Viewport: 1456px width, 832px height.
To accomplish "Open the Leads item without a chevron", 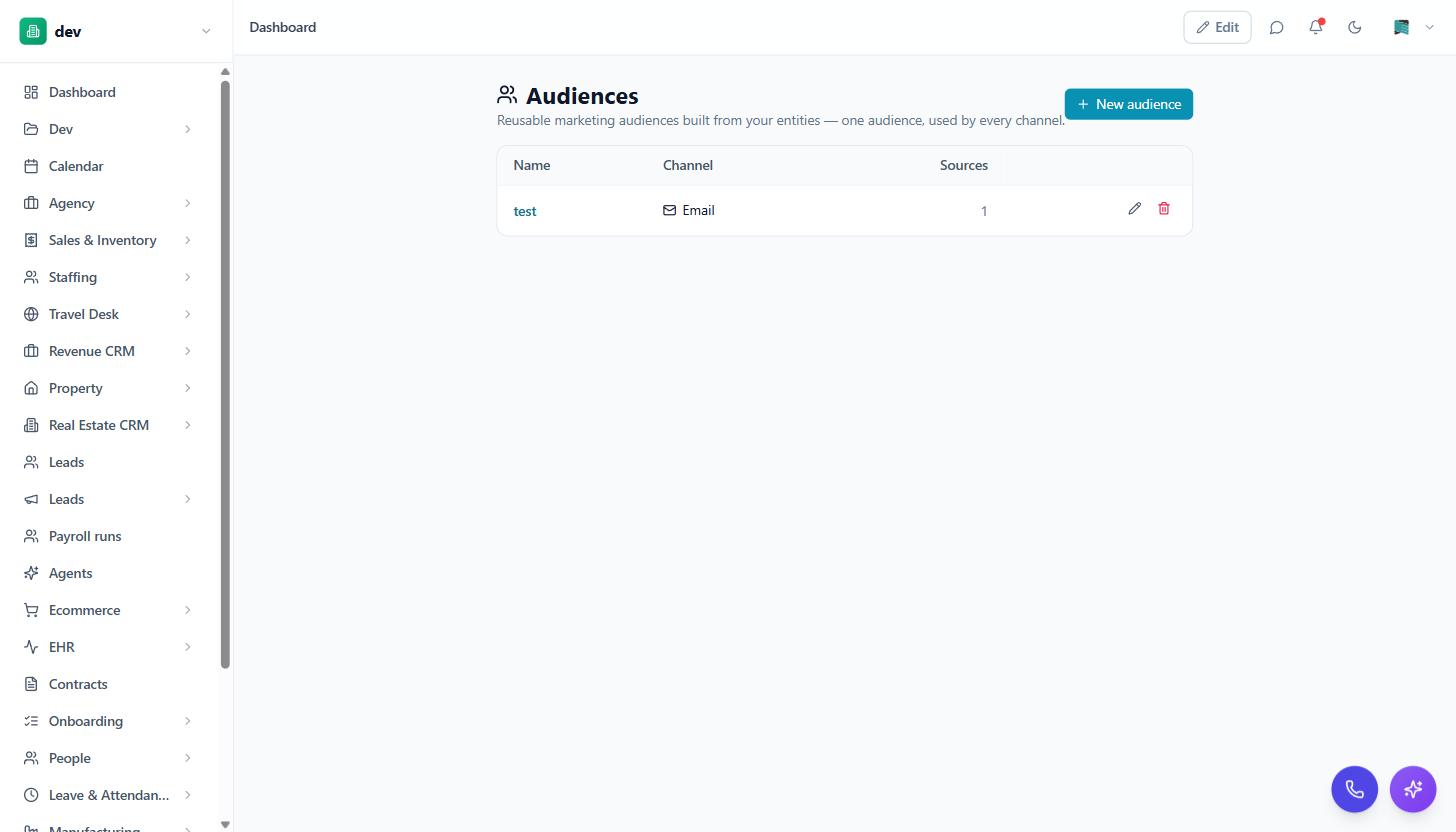I will click(108, 462).
